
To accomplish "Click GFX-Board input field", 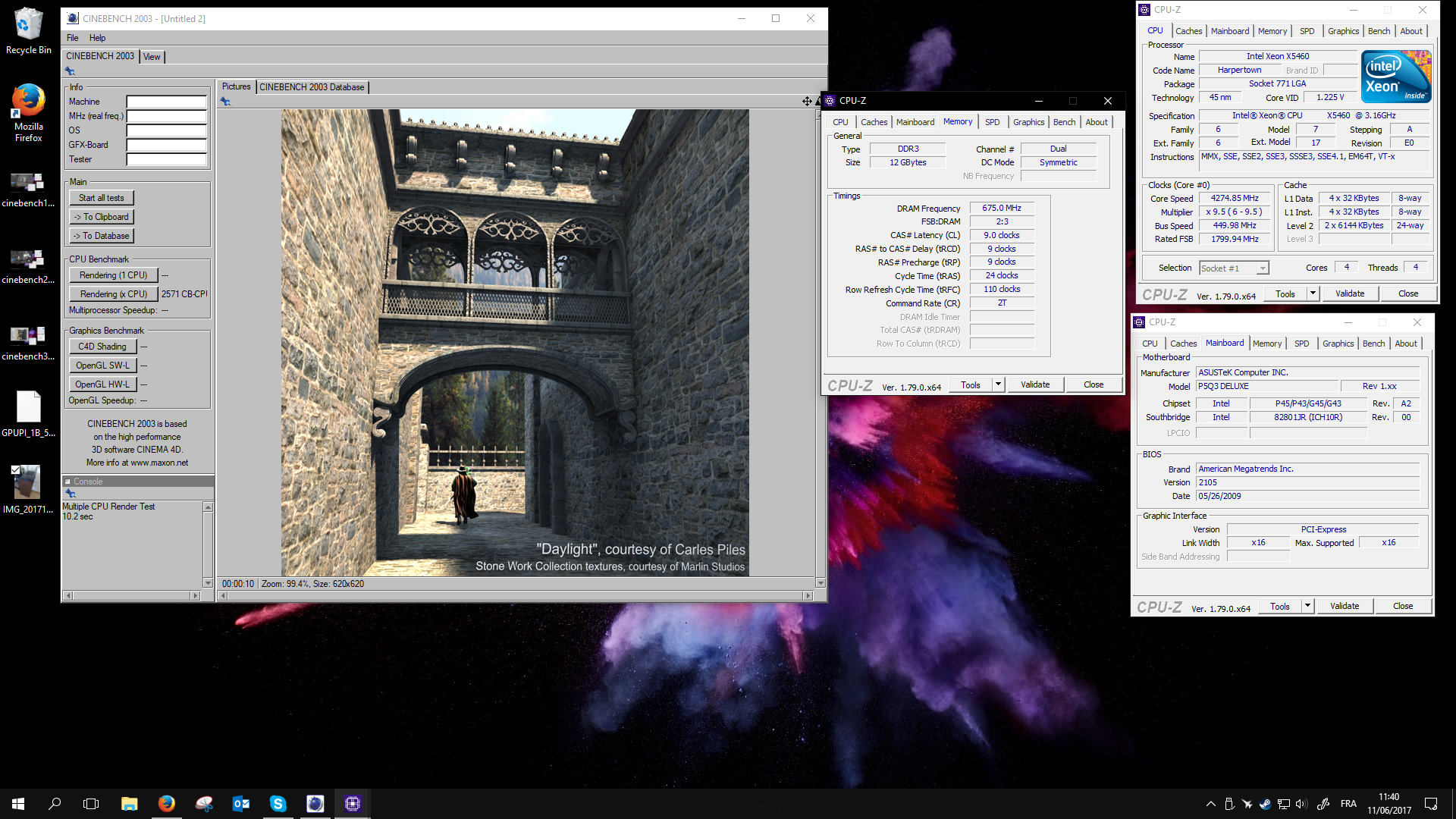I will click(x=166, y=145).
